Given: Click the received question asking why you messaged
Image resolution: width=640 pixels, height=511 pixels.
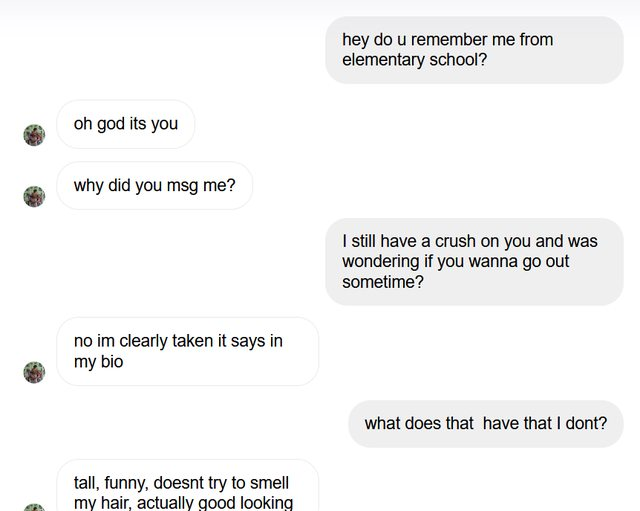Looking at the screenshot, I should point(155,185).
